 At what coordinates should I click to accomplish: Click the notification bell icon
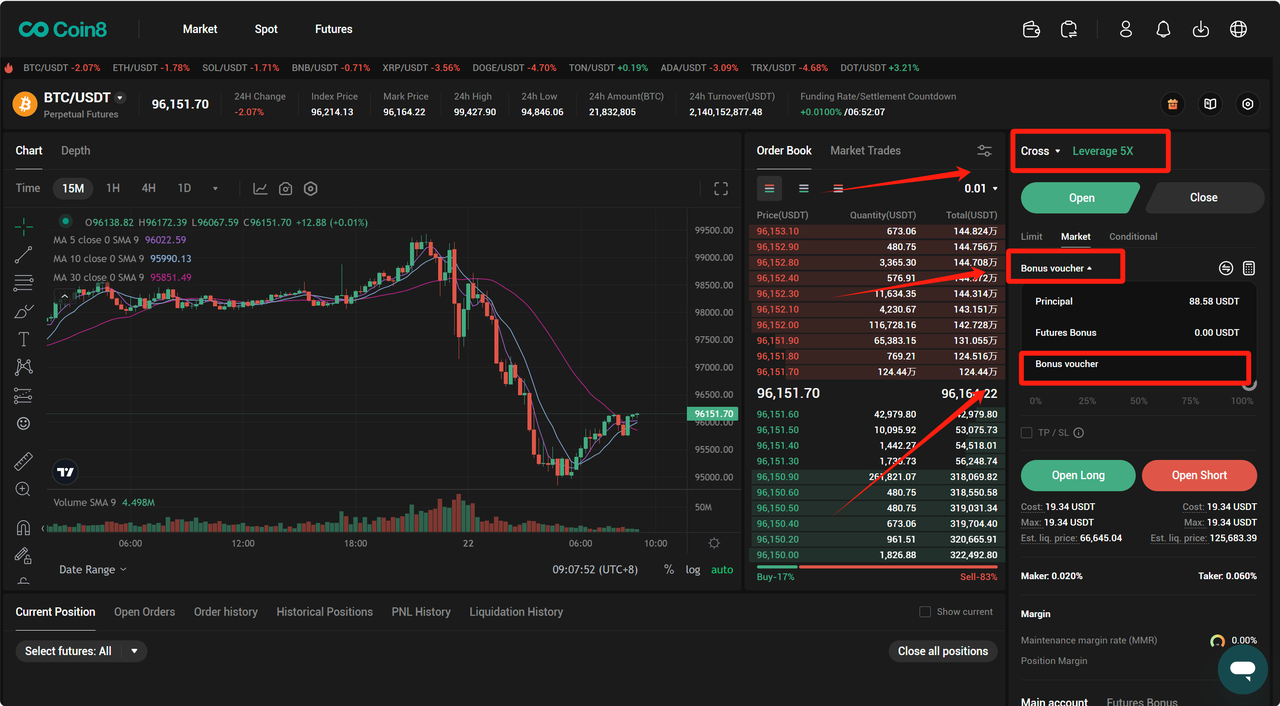[1163, 30]
